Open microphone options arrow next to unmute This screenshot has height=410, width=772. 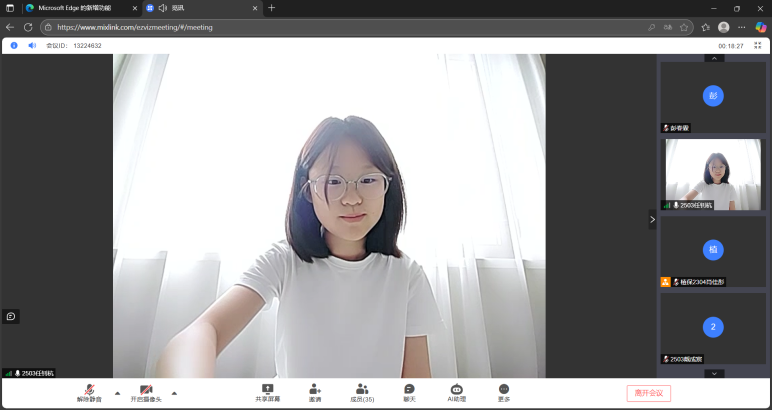tap(117, 392)
